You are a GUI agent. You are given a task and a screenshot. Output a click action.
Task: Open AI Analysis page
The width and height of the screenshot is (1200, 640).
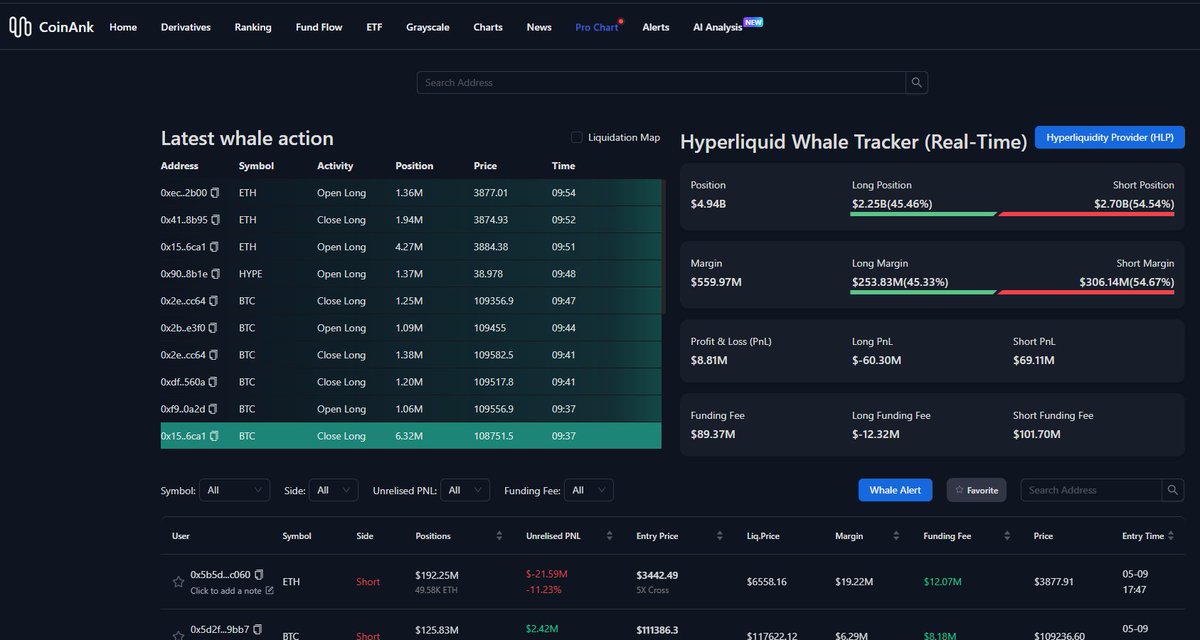click(718, 27)
